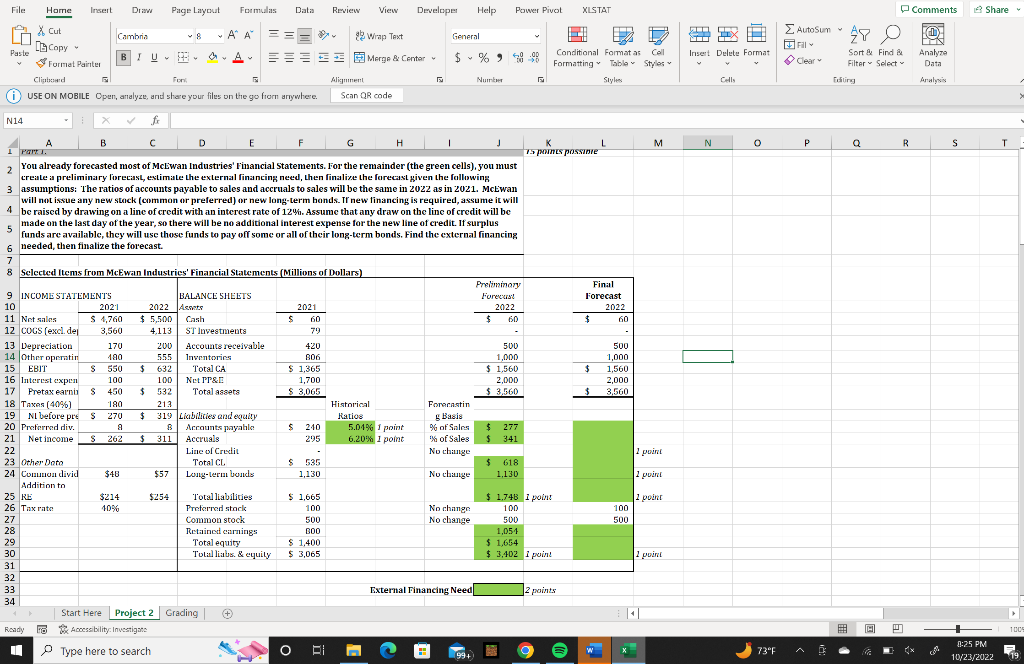Toggle Italic formatting
This screenshot has width=1024, height=664.
[139, 58]
